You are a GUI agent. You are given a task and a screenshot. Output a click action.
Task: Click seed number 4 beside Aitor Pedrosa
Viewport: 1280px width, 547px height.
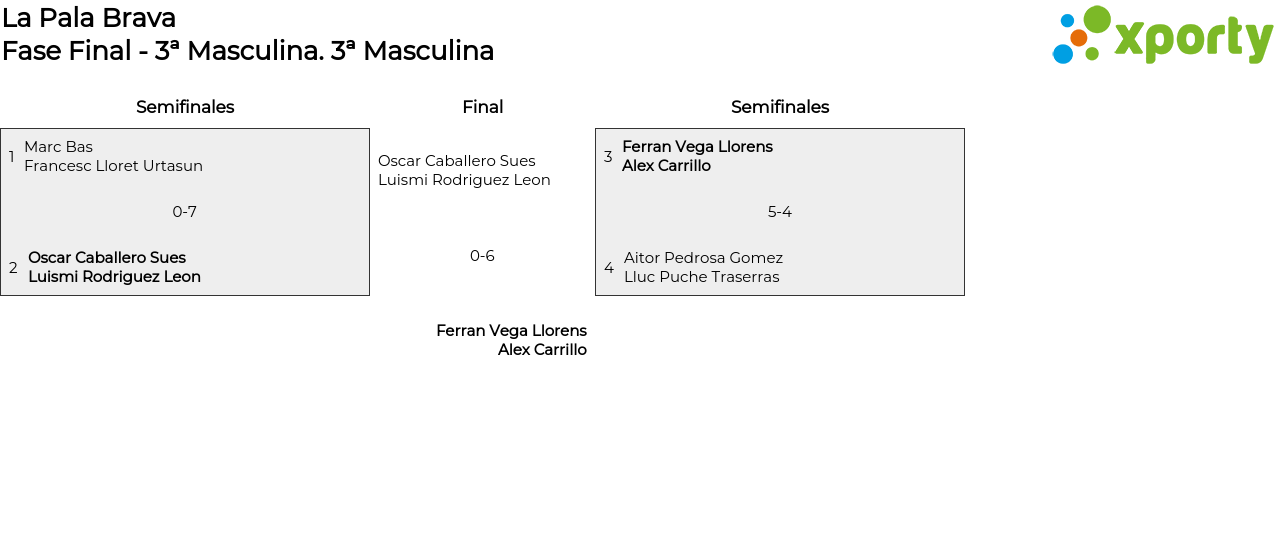coord(609,268)
